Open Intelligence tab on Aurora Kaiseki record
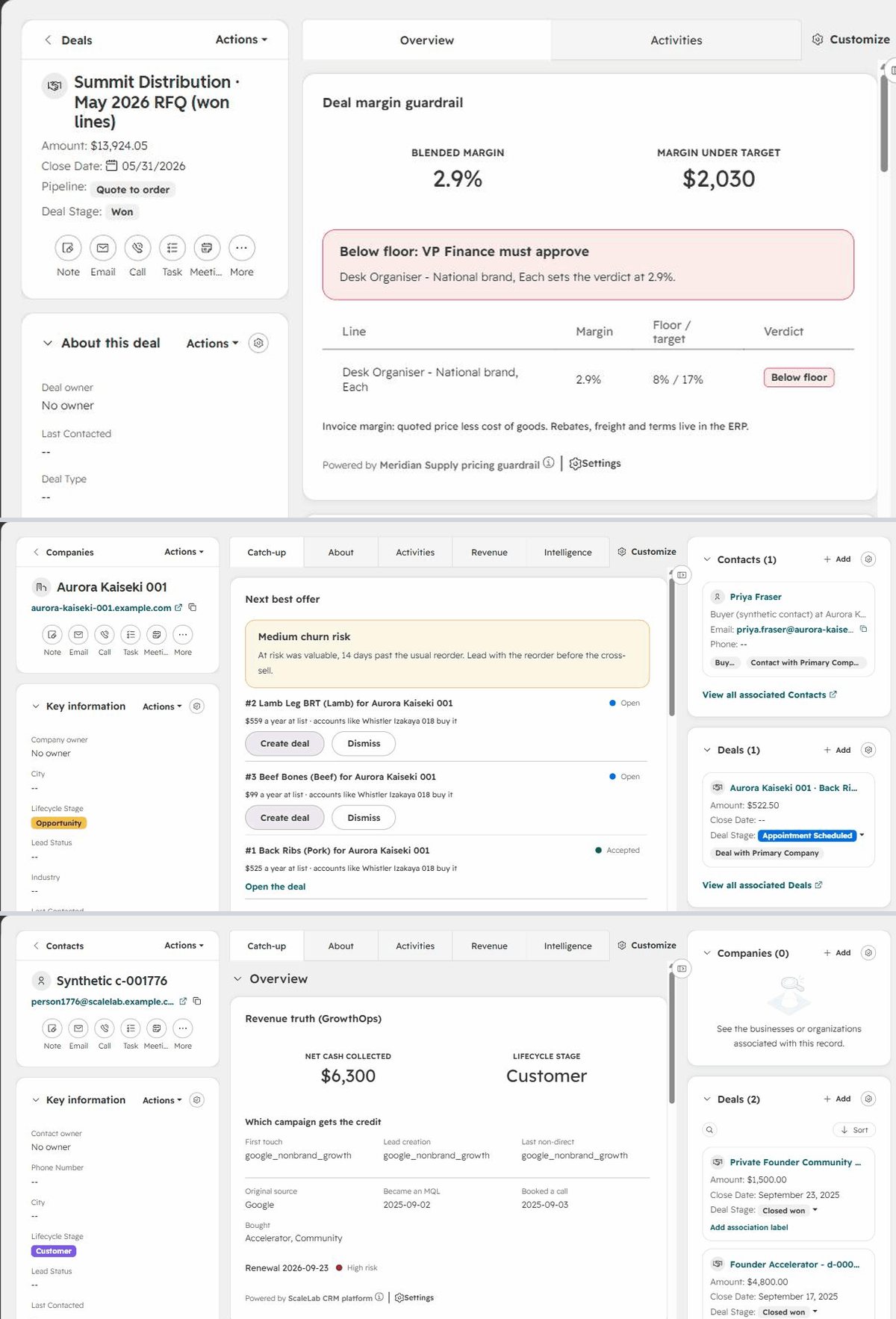Screen dimensions: 896x1319 [567, 553]
